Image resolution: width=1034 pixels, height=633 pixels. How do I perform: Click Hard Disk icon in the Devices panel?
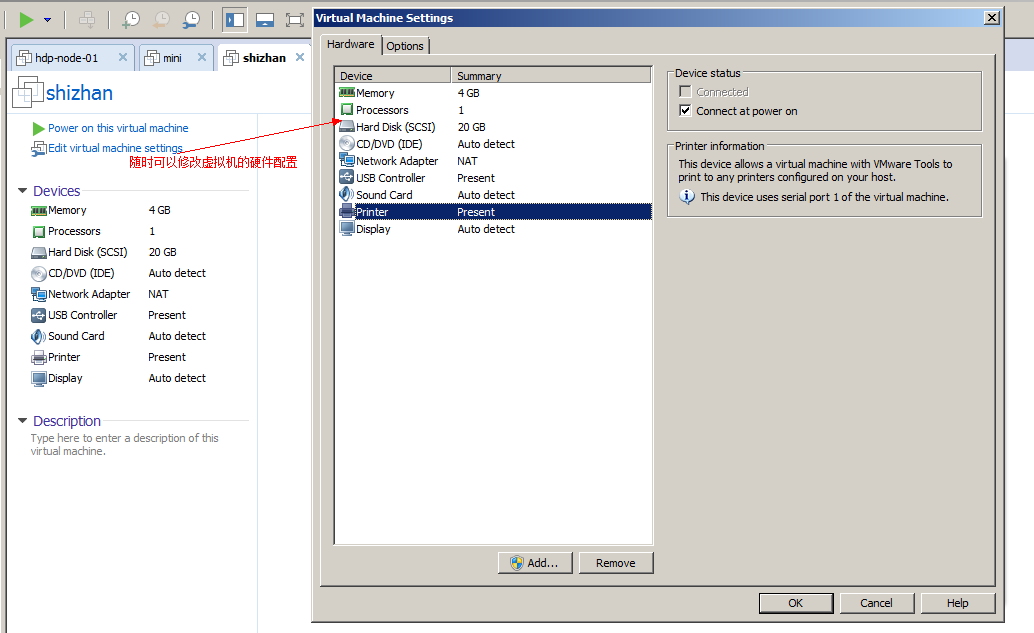point(39,253)
